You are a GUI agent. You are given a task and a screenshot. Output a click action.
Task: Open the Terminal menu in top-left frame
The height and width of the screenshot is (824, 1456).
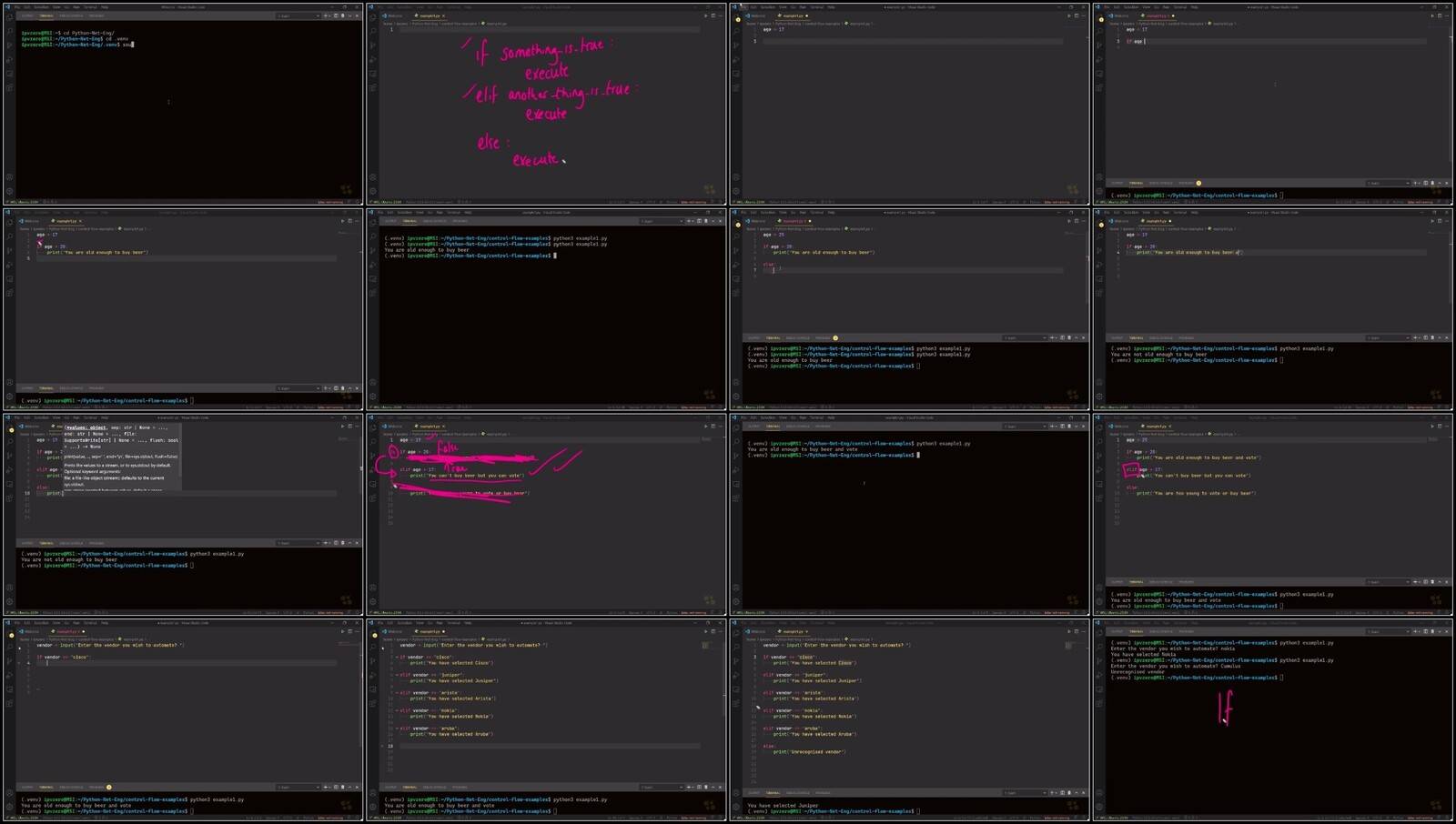click(89, 7)
